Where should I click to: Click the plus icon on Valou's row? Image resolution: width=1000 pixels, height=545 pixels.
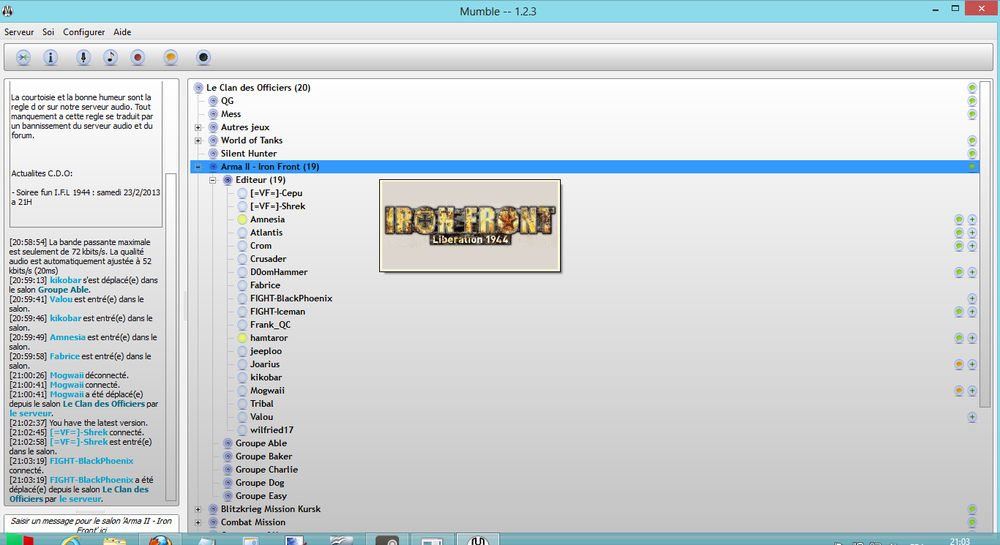[x=972, y=417]
